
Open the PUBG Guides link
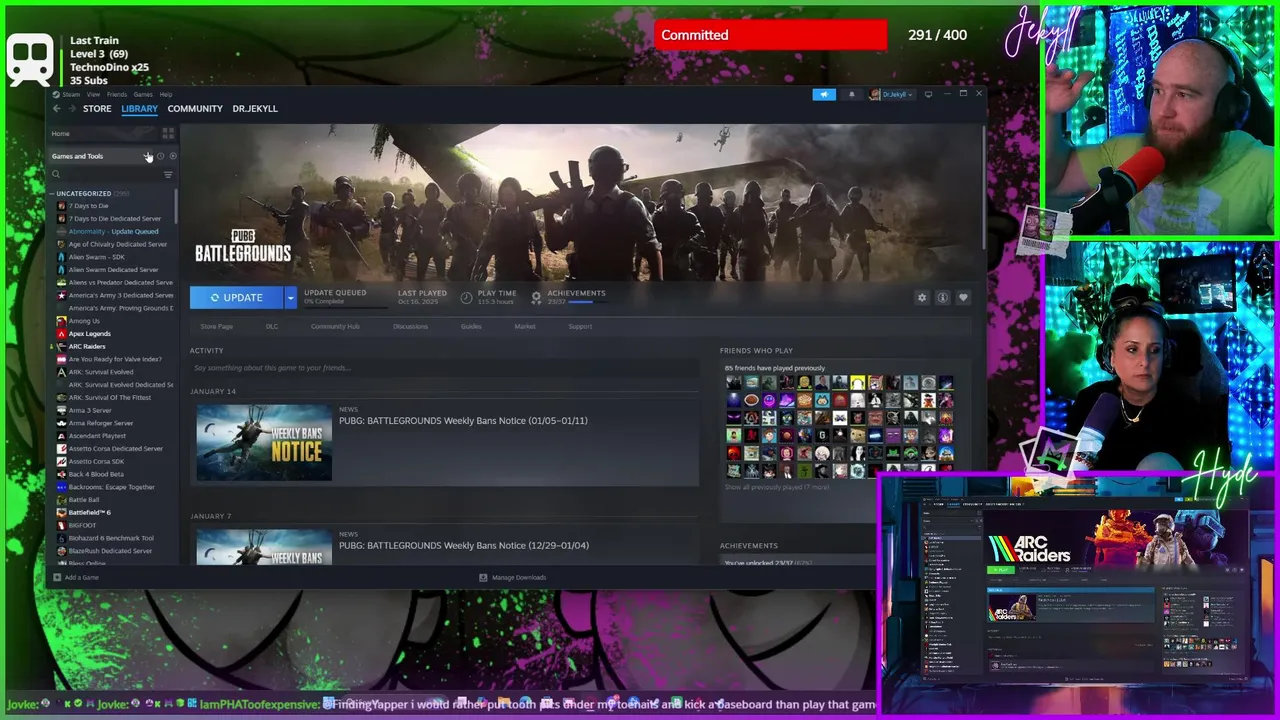471,326
